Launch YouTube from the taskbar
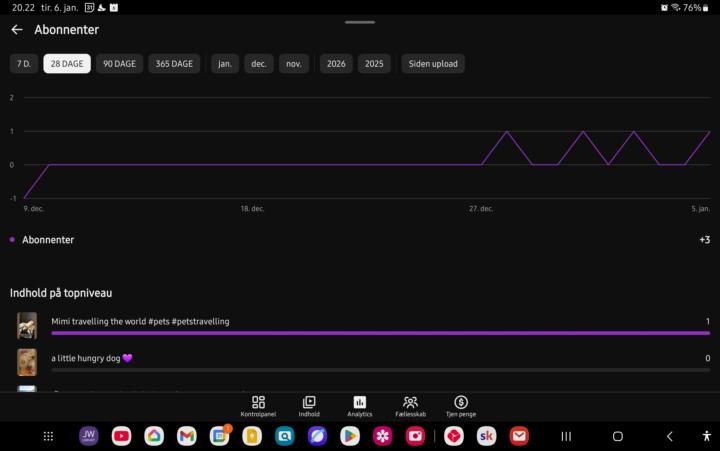 click(x=121, y=436)
